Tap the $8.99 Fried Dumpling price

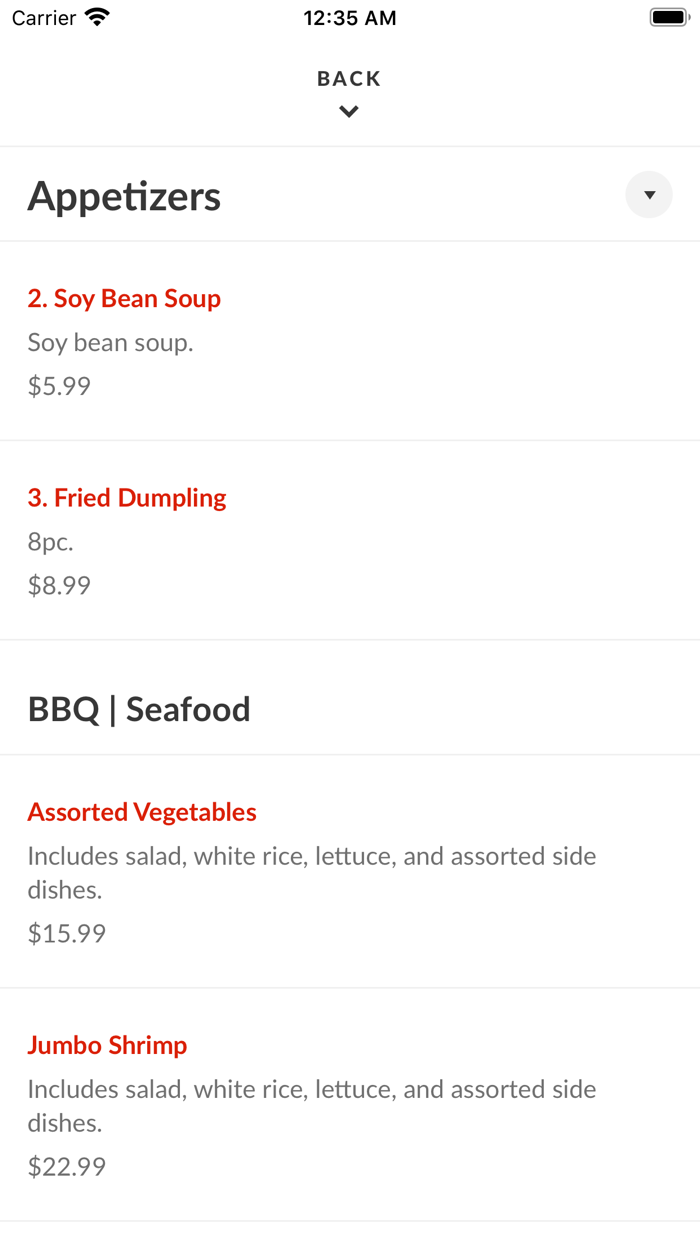point(59,585)
